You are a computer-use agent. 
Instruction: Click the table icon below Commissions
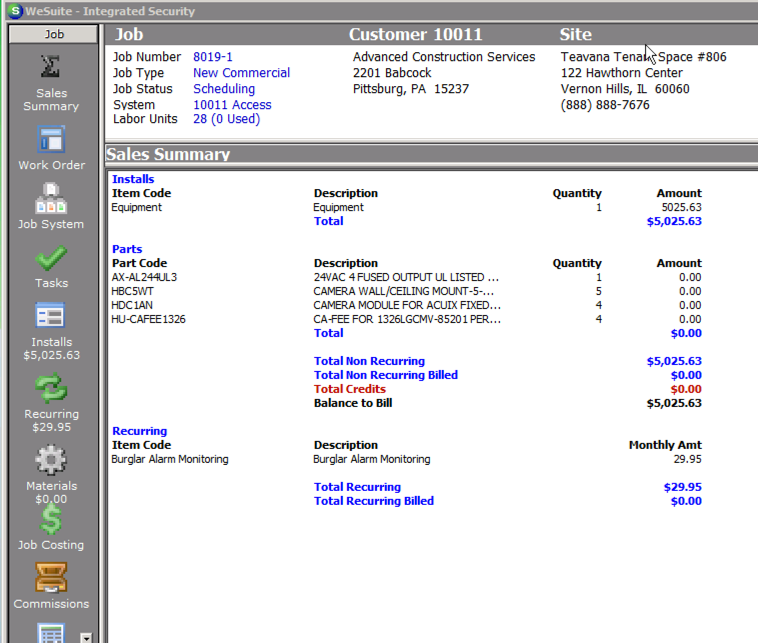tap(51, 633)
